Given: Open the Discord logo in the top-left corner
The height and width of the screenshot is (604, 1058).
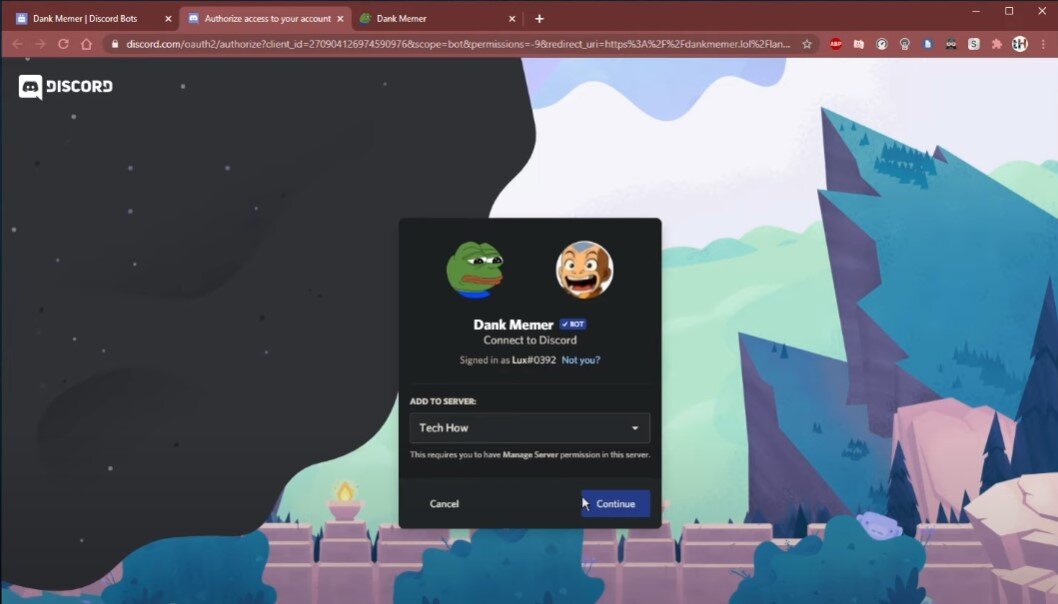Looking at the screenshot, I should tap(64, 87).
